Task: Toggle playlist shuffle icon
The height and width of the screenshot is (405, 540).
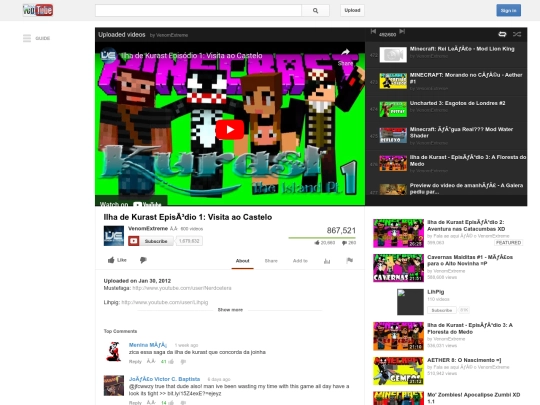Action: [517, 34]
